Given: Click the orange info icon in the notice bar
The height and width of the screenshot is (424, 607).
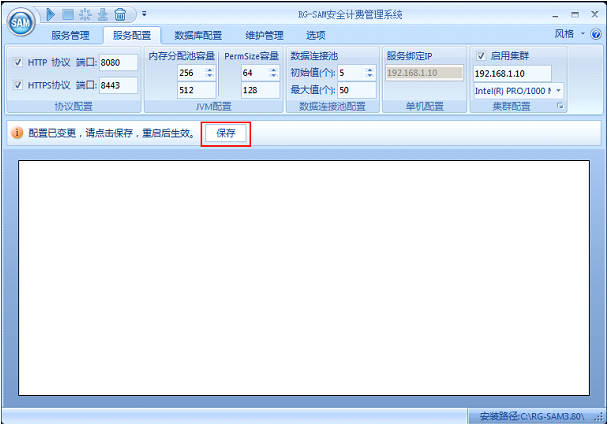Looking at the screenshot, I should tap(17, 132).
